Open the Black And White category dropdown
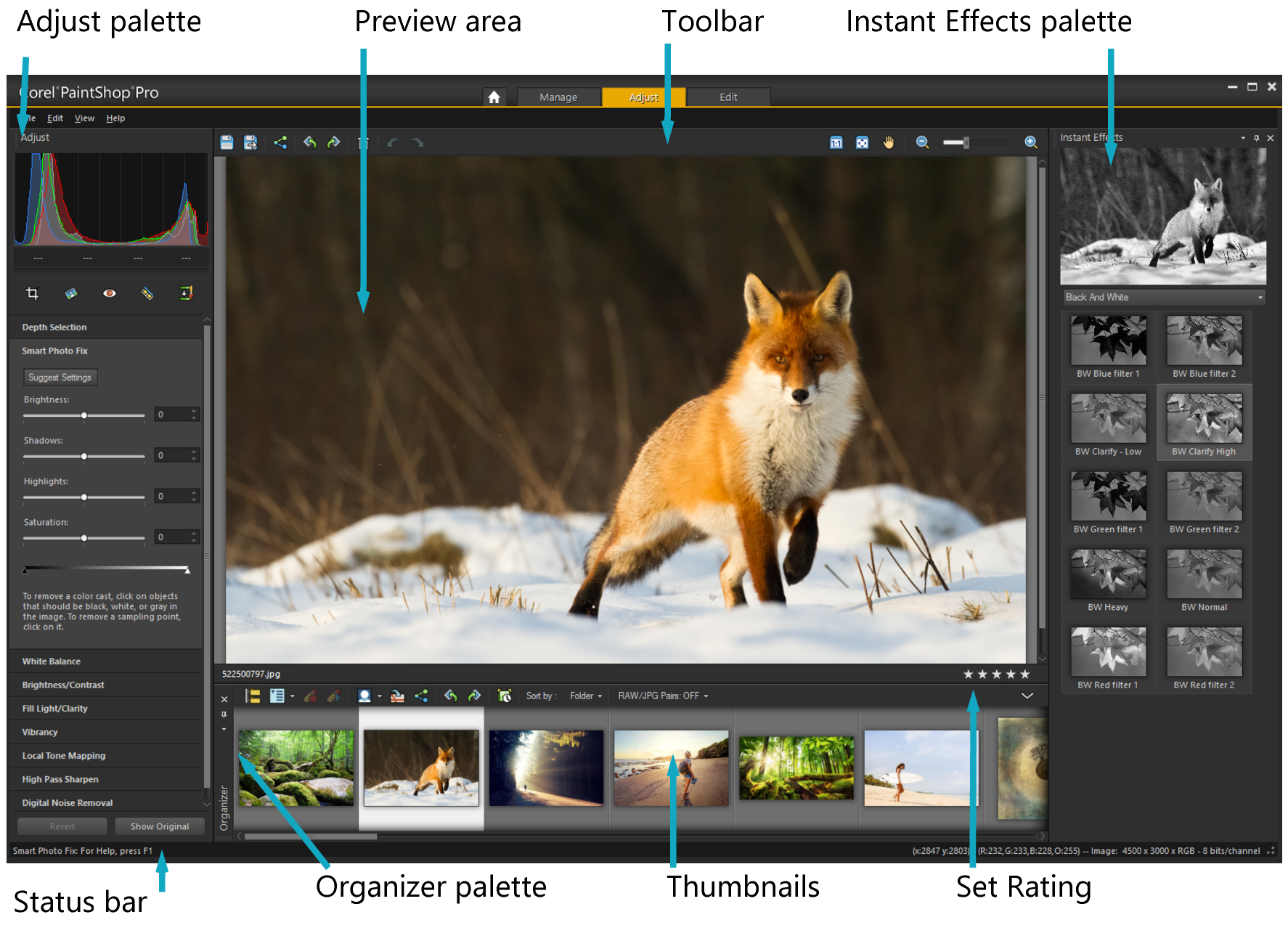 tap(1164, 297)
